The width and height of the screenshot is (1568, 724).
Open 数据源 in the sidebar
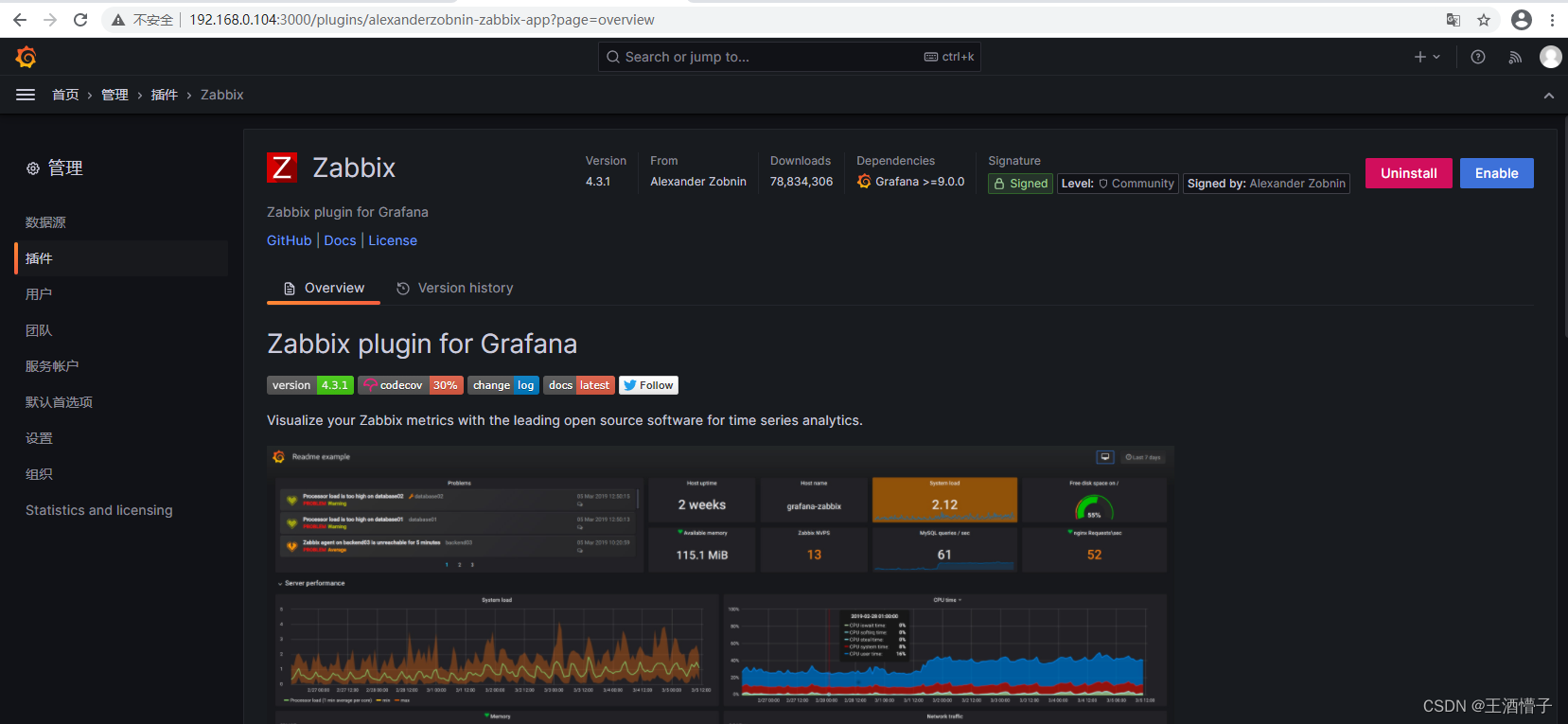(x=121, y=222)
